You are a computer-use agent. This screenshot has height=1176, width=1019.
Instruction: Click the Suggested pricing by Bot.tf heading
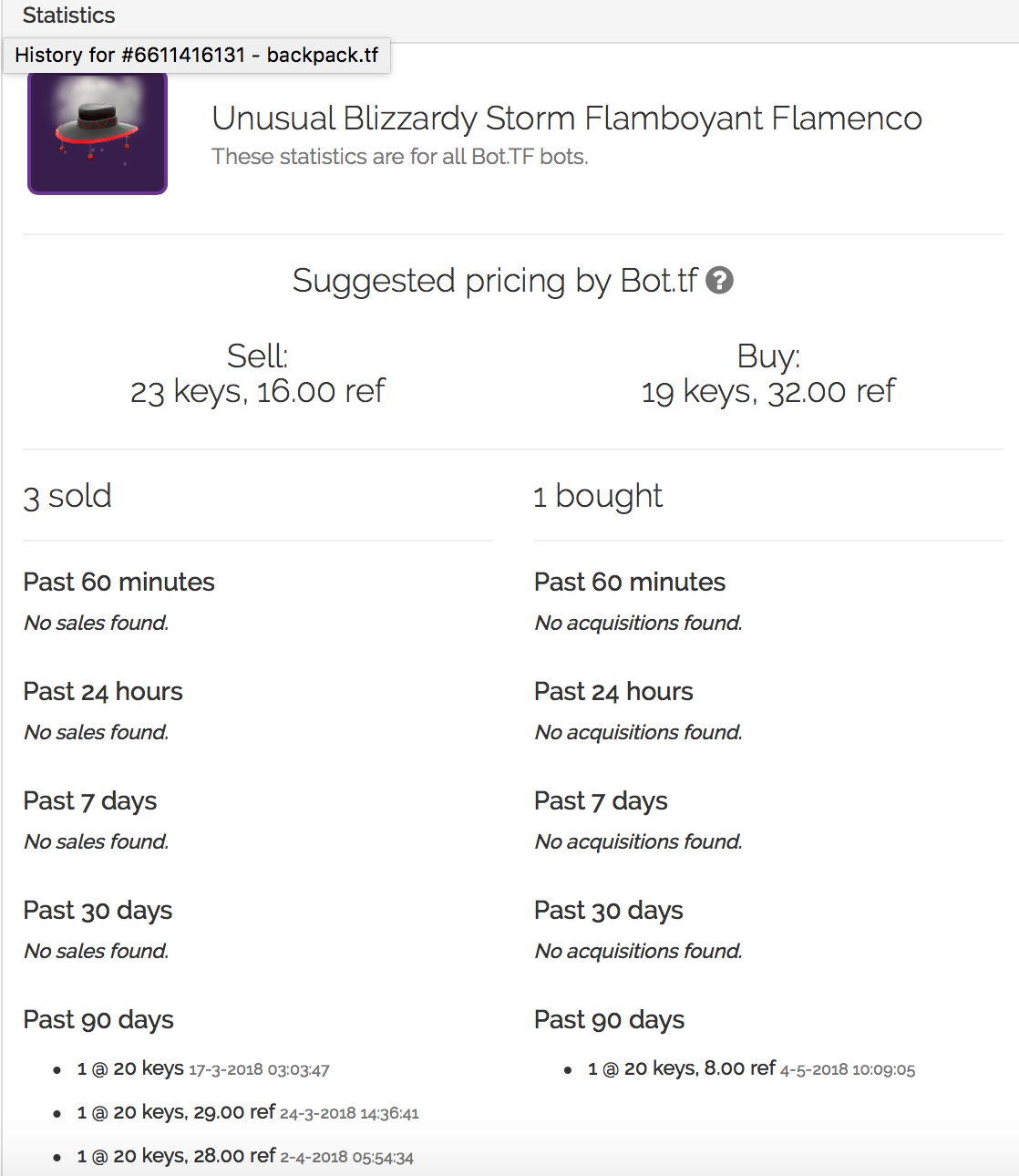[x=495, y=281]
